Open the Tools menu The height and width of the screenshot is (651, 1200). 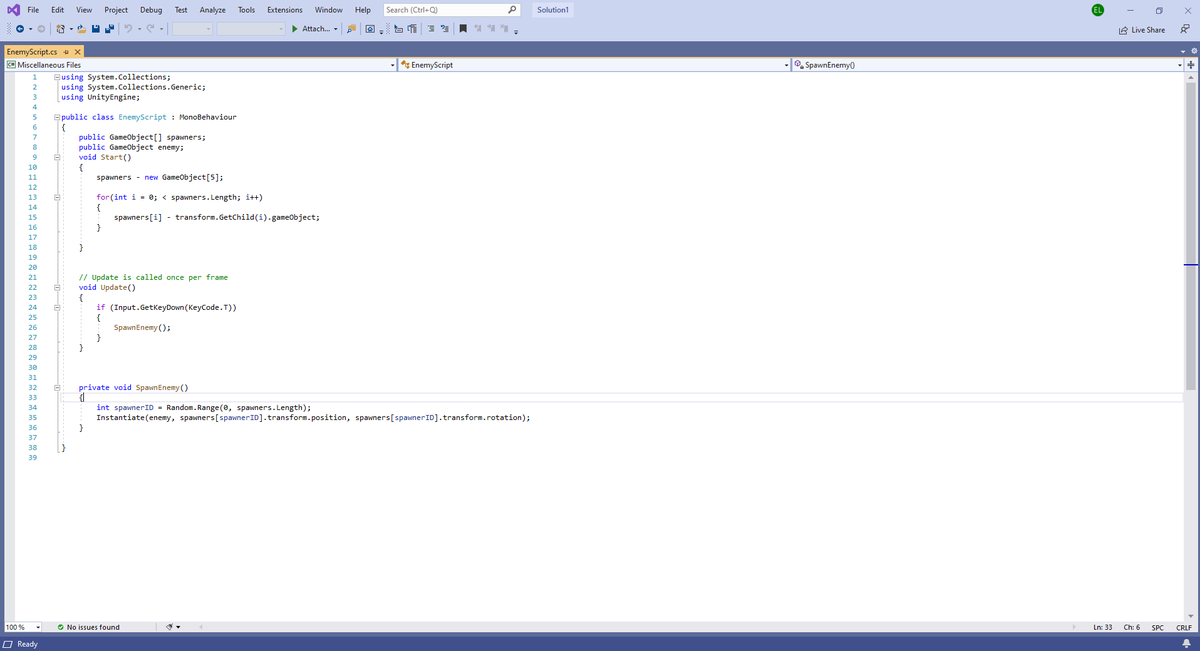[x=246, y=9]
